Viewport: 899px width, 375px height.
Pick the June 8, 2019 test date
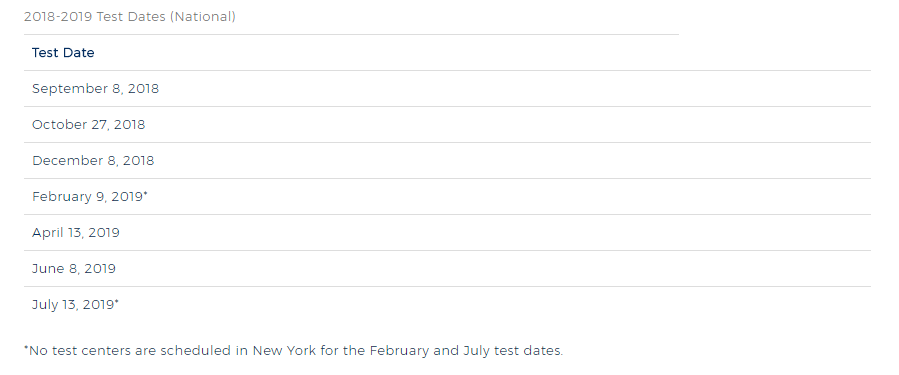point(74,269)
